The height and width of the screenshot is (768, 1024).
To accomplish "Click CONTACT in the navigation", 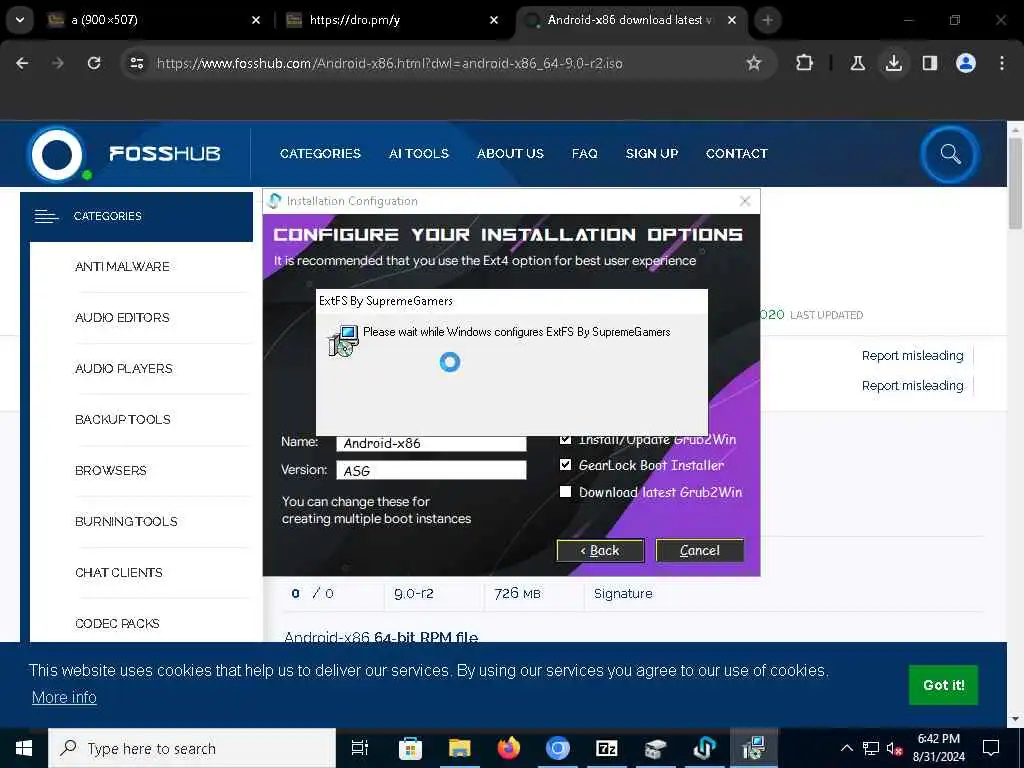I will pyautogui.click(x=737, y=153).
